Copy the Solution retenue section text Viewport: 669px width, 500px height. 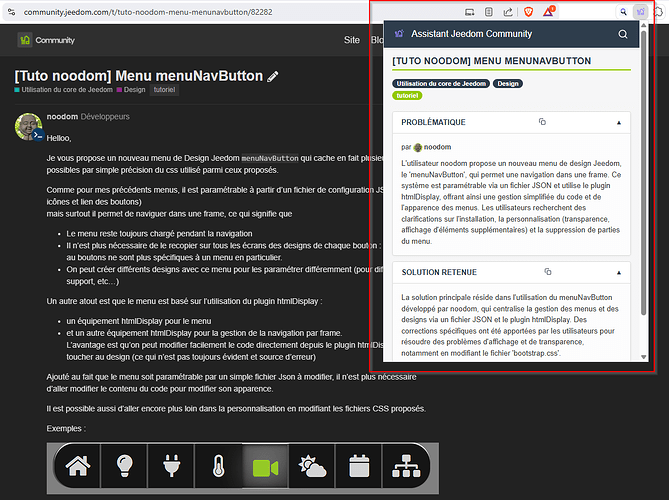[549, 272]
